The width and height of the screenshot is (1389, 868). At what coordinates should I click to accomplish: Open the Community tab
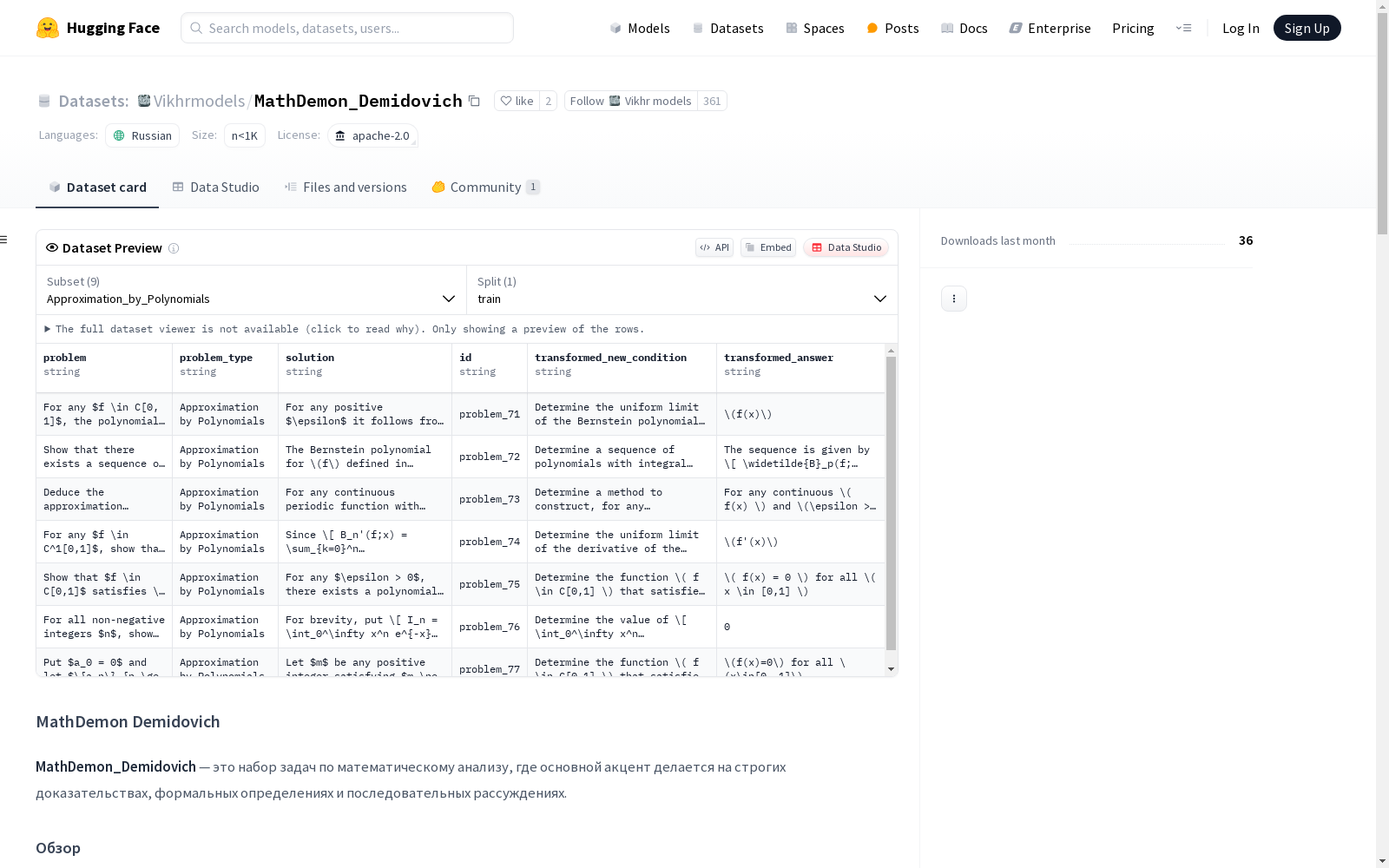486,187
